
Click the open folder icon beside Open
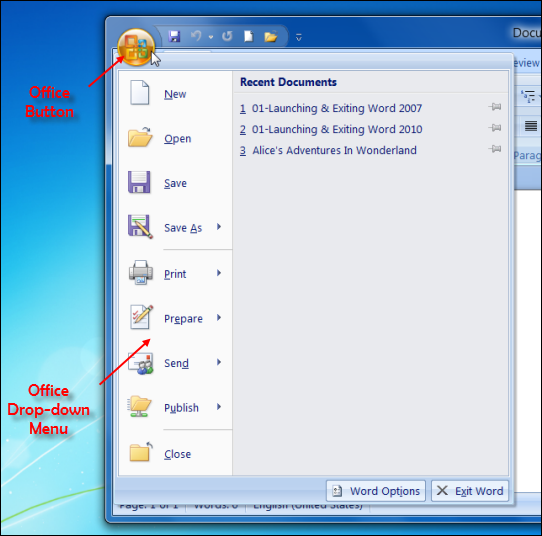coord(140,138)
